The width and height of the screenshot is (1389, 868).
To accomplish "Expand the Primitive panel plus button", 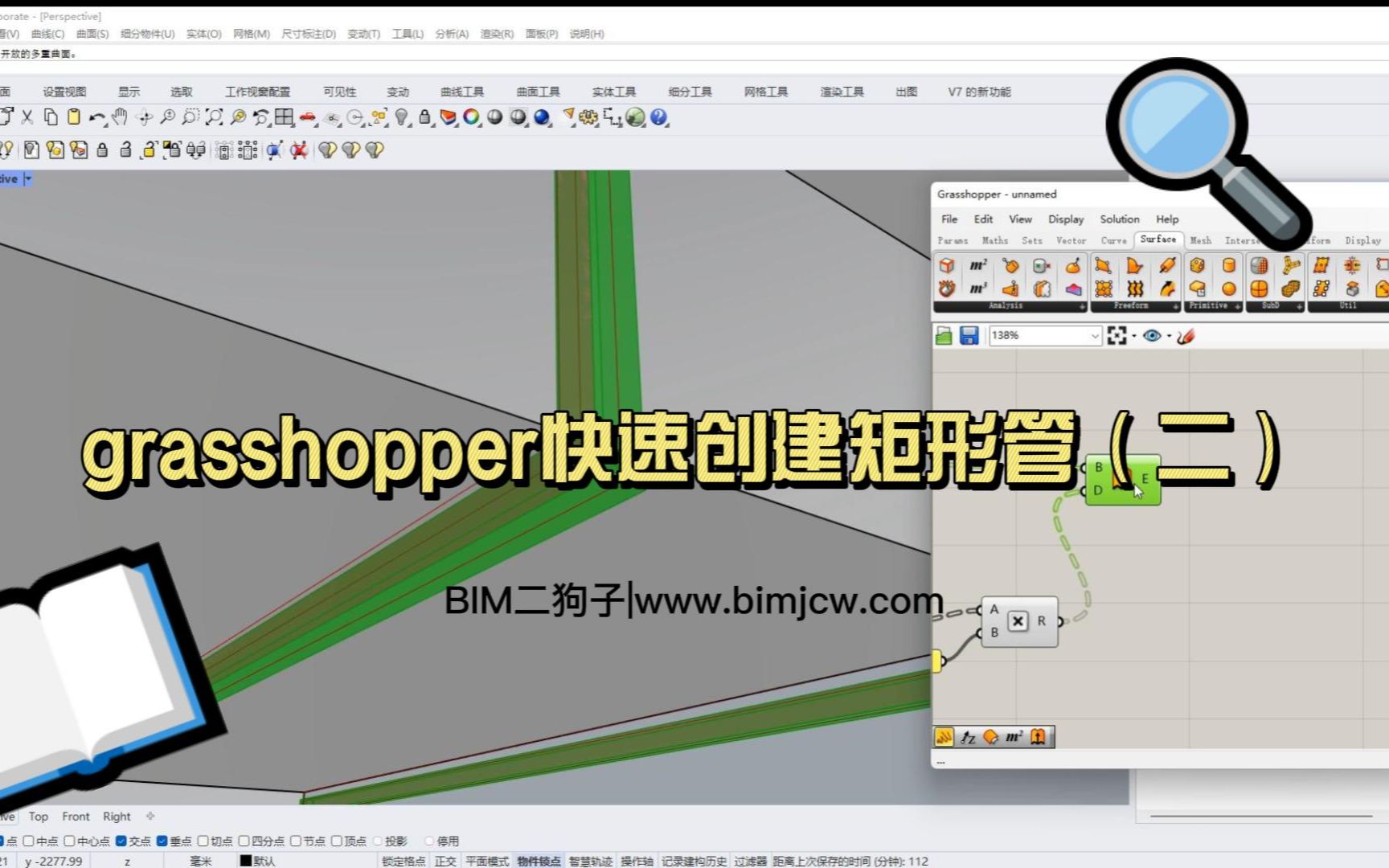I will tap(1237, 306).
